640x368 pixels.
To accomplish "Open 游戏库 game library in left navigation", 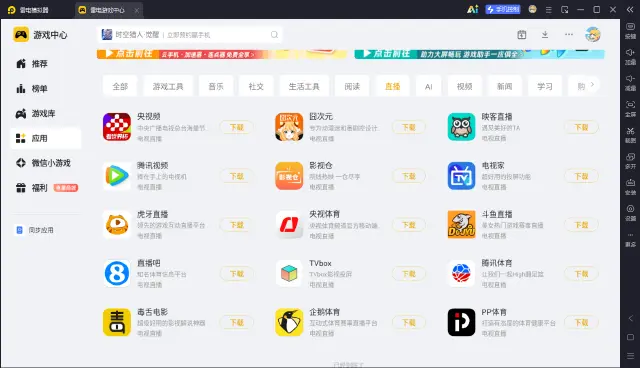I will [x=46, y=113].
